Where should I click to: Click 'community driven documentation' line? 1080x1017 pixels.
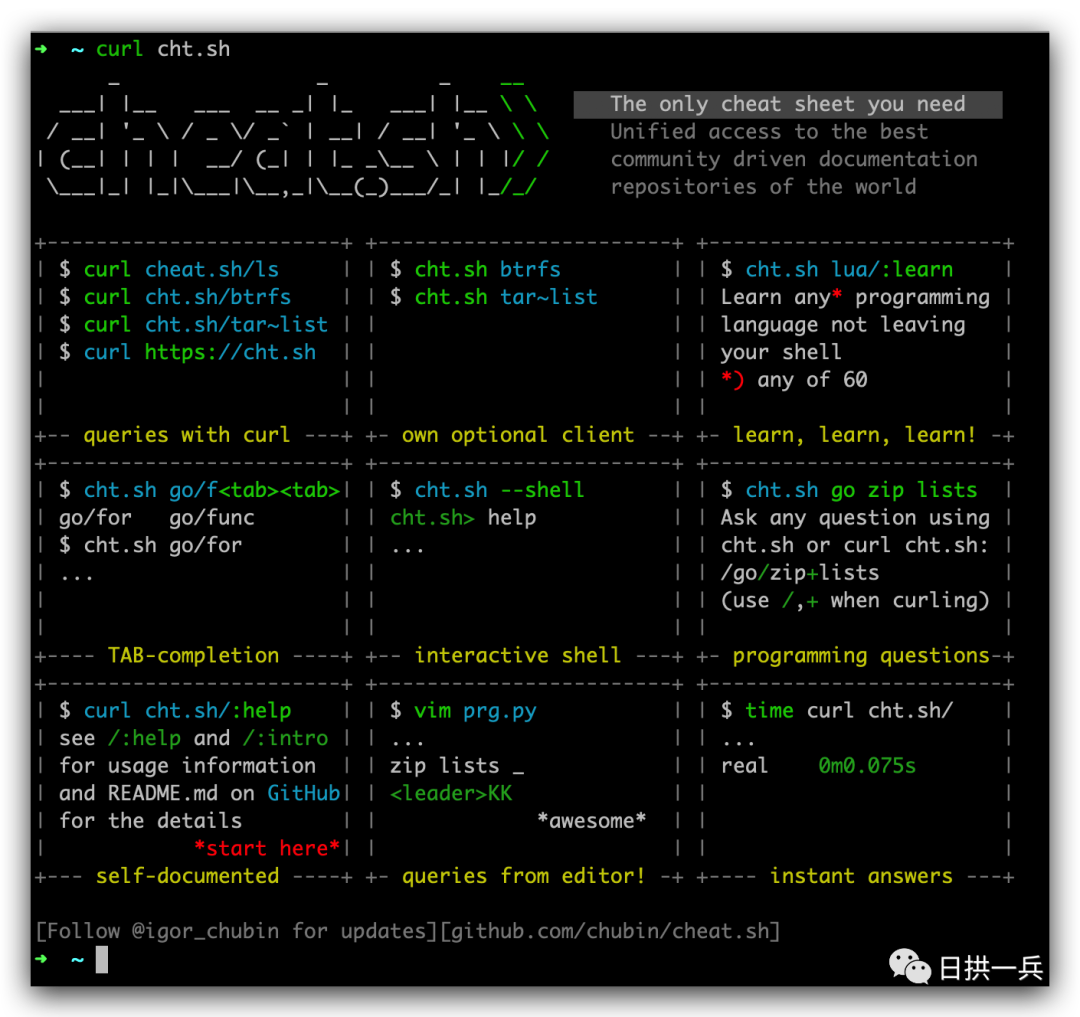pyautogui.click(x=793, y=160)
